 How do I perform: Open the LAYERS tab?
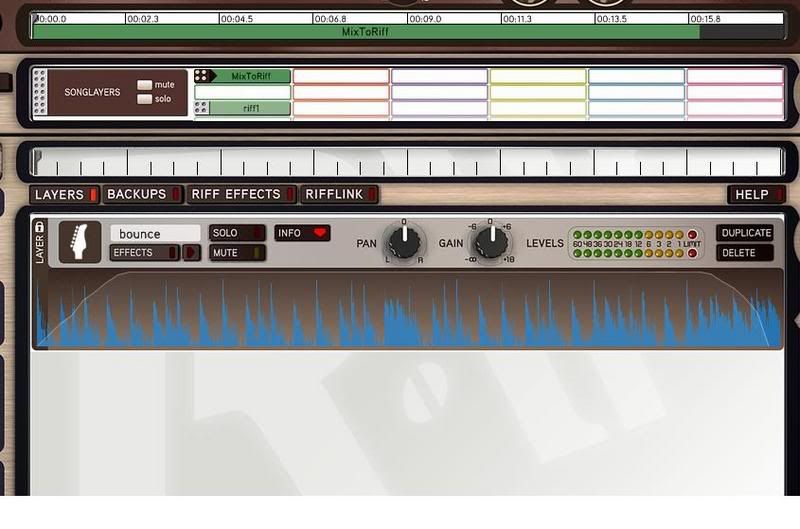point(65,194)
